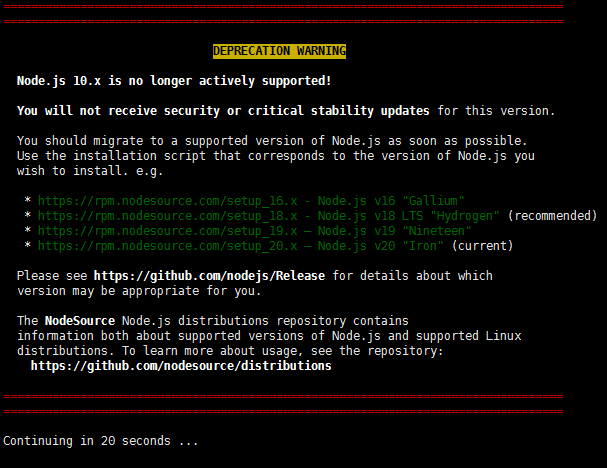Click the yellow DEPRECATION WARNING heading
The width and height of the screenshot is (607, 468).
pos(279,51)
